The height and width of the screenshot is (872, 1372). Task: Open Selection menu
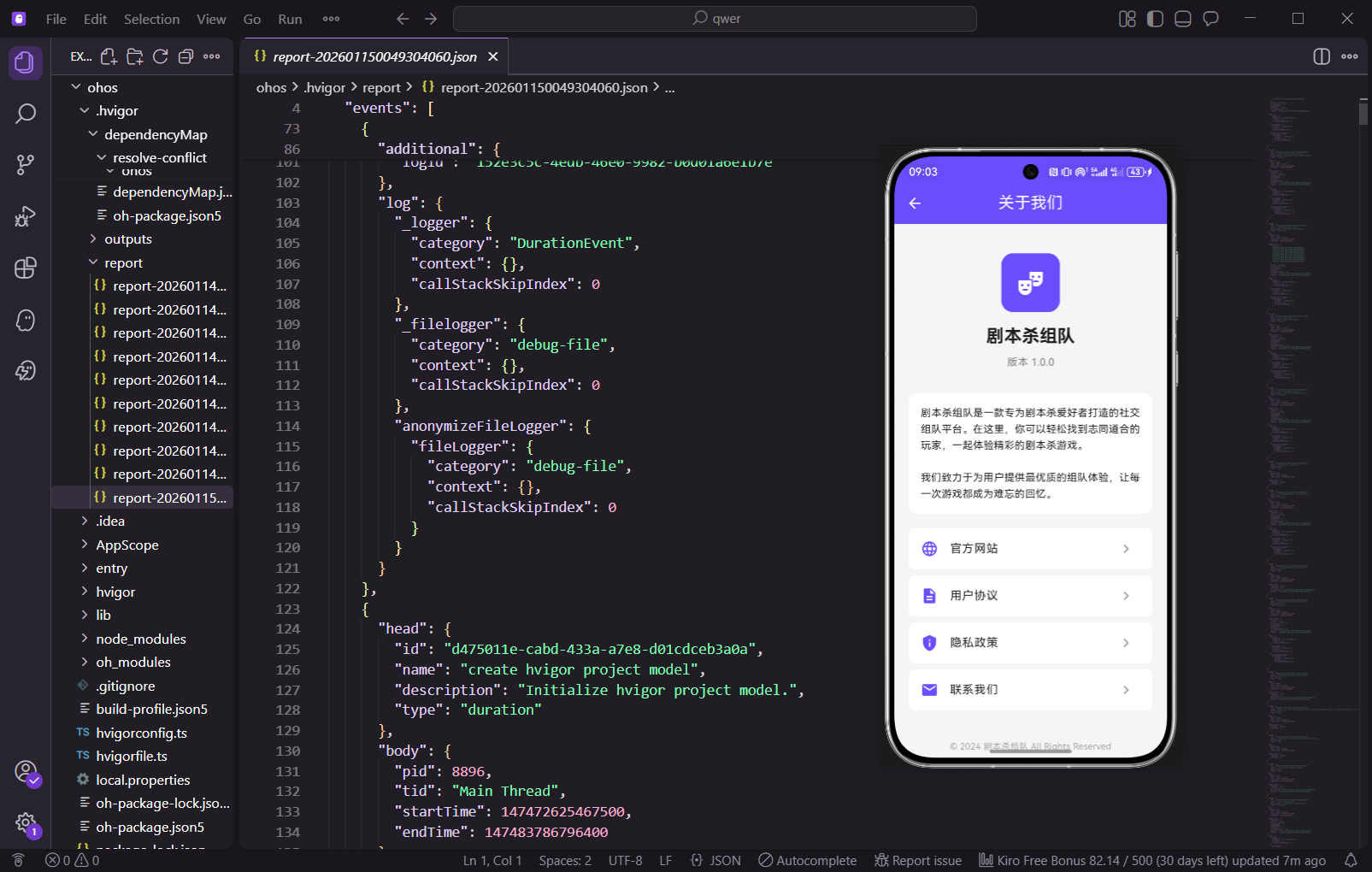click(151, 19)
